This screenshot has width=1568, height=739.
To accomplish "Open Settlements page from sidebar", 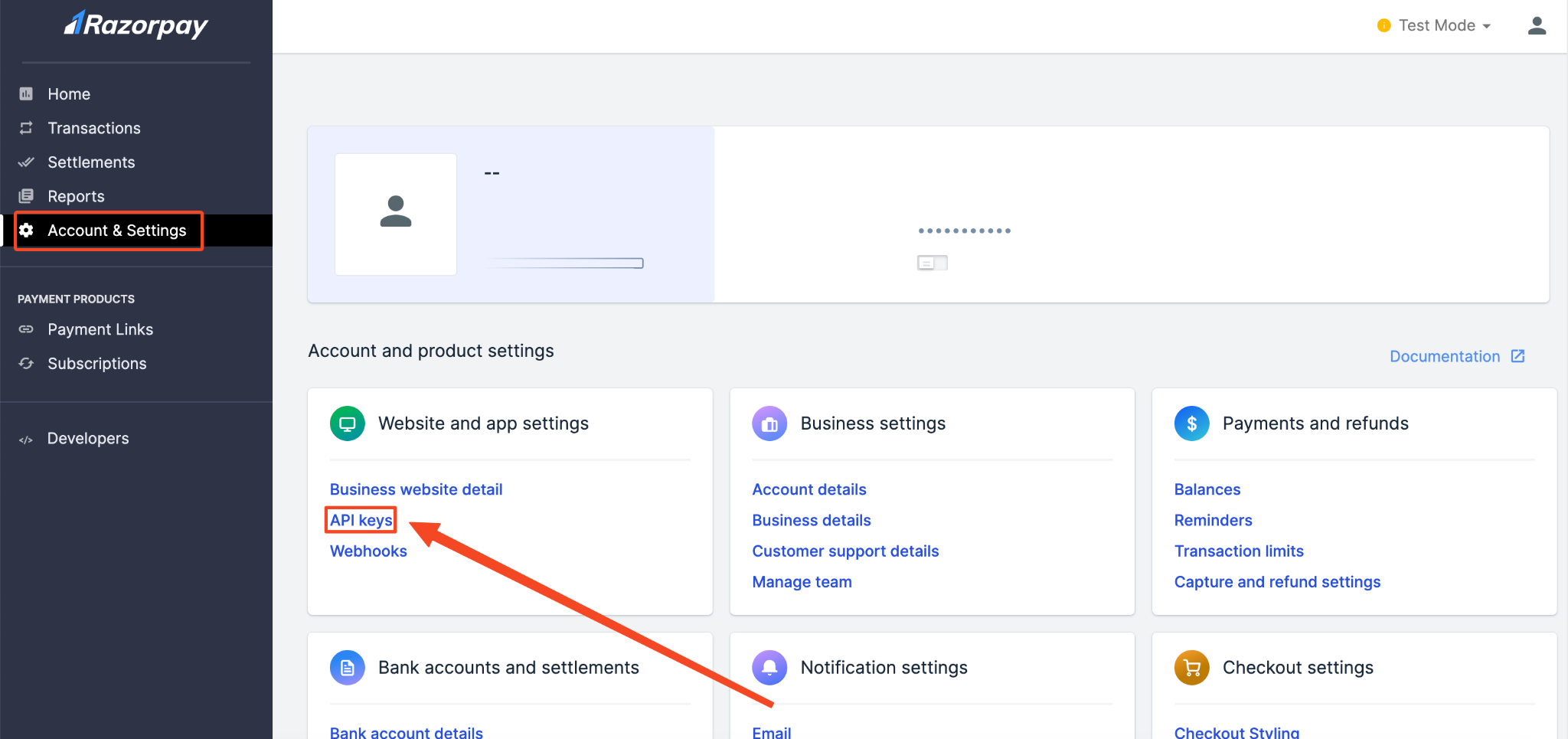I will 90,162.
